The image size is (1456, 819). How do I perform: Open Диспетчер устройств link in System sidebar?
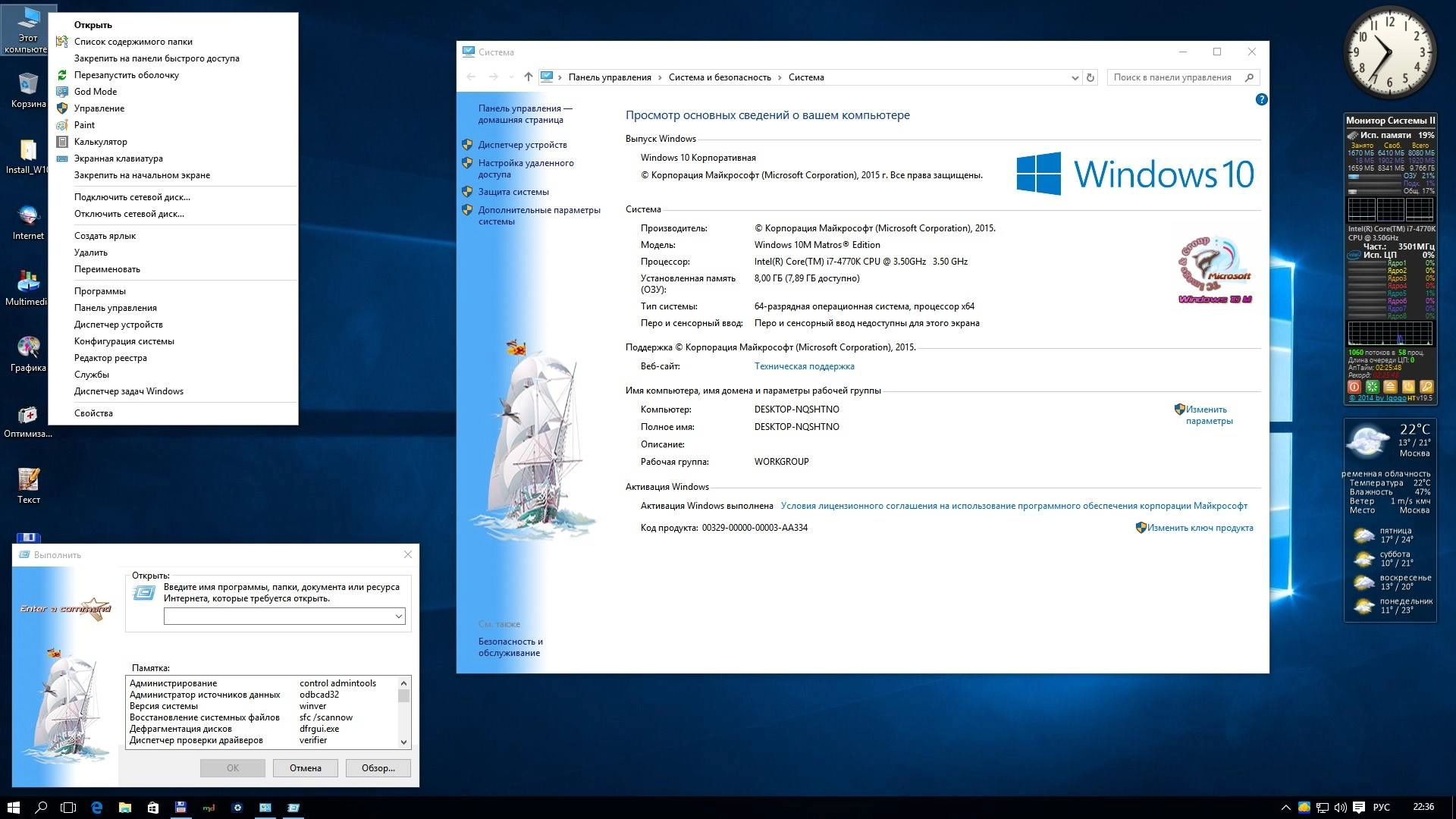click(x=522, y=145)
